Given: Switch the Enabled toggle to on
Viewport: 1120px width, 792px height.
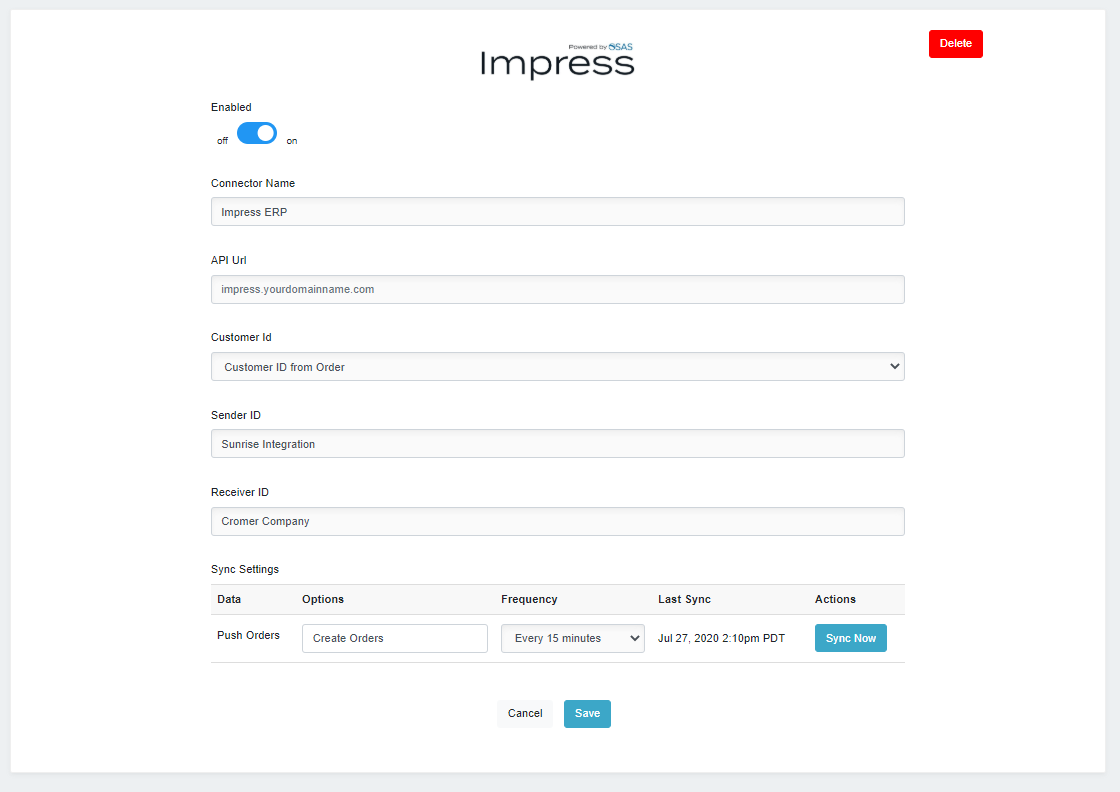Looking at the screenshot, I should (257, 132).
